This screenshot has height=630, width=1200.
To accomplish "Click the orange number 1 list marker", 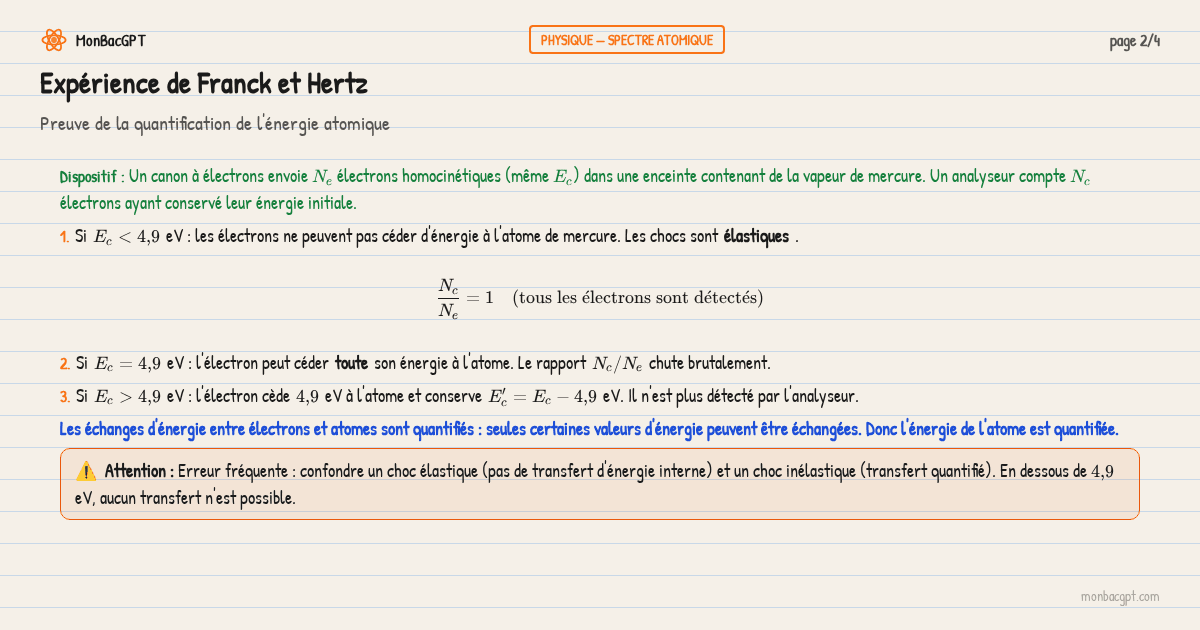I will tap(64, 237).
